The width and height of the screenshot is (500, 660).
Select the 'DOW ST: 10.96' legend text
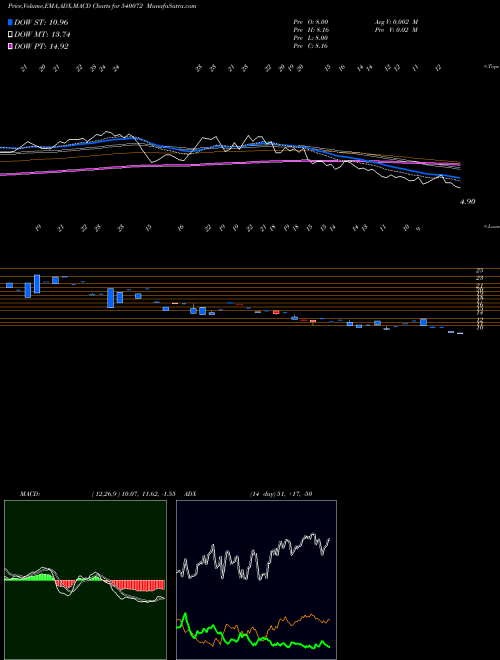[41, 22]
